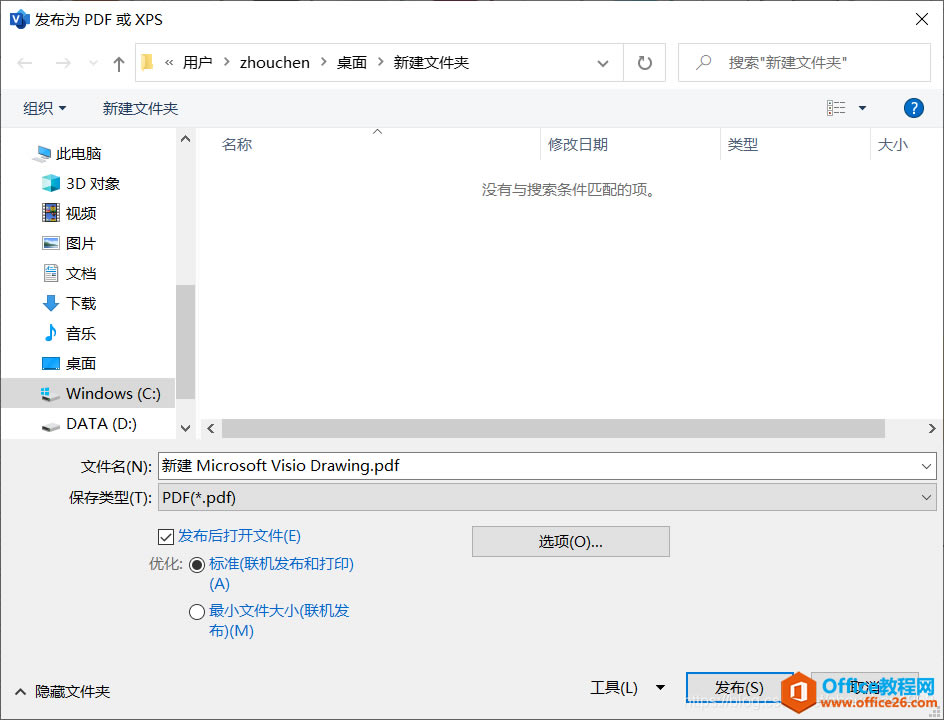Collapse folders with 隐藏文件夹
The image size is (944, 720).
pos(63,692)
